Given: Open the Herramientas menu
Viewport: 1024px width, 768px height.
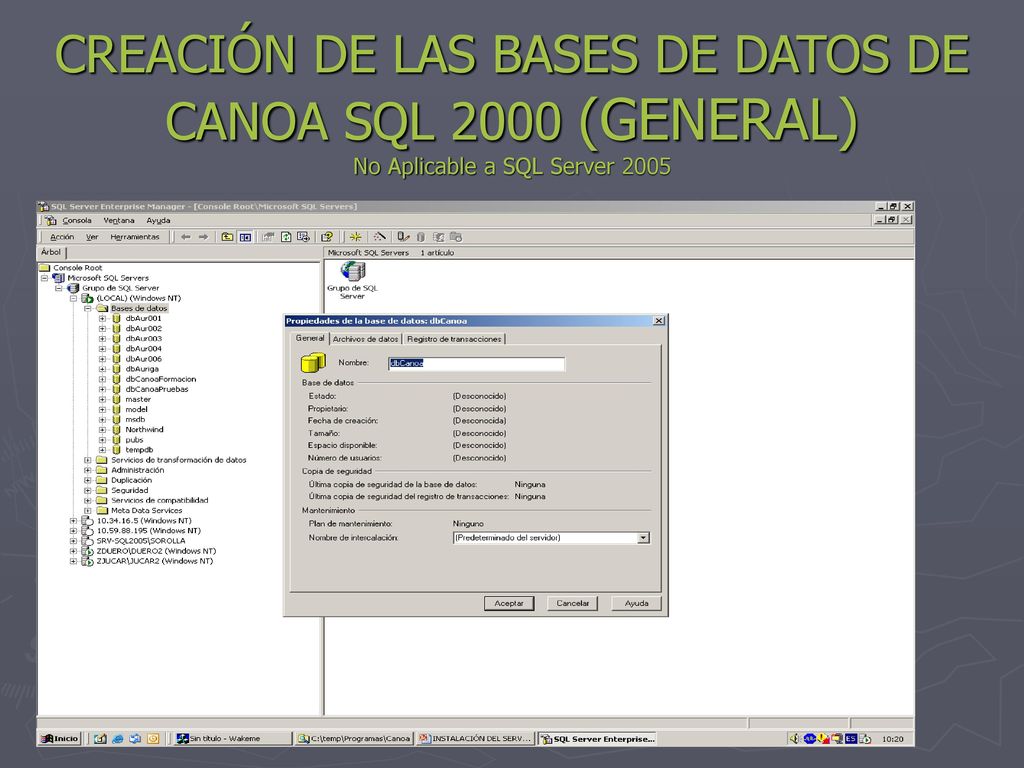Looking at the screenshot, I should [x=135, y=237].
